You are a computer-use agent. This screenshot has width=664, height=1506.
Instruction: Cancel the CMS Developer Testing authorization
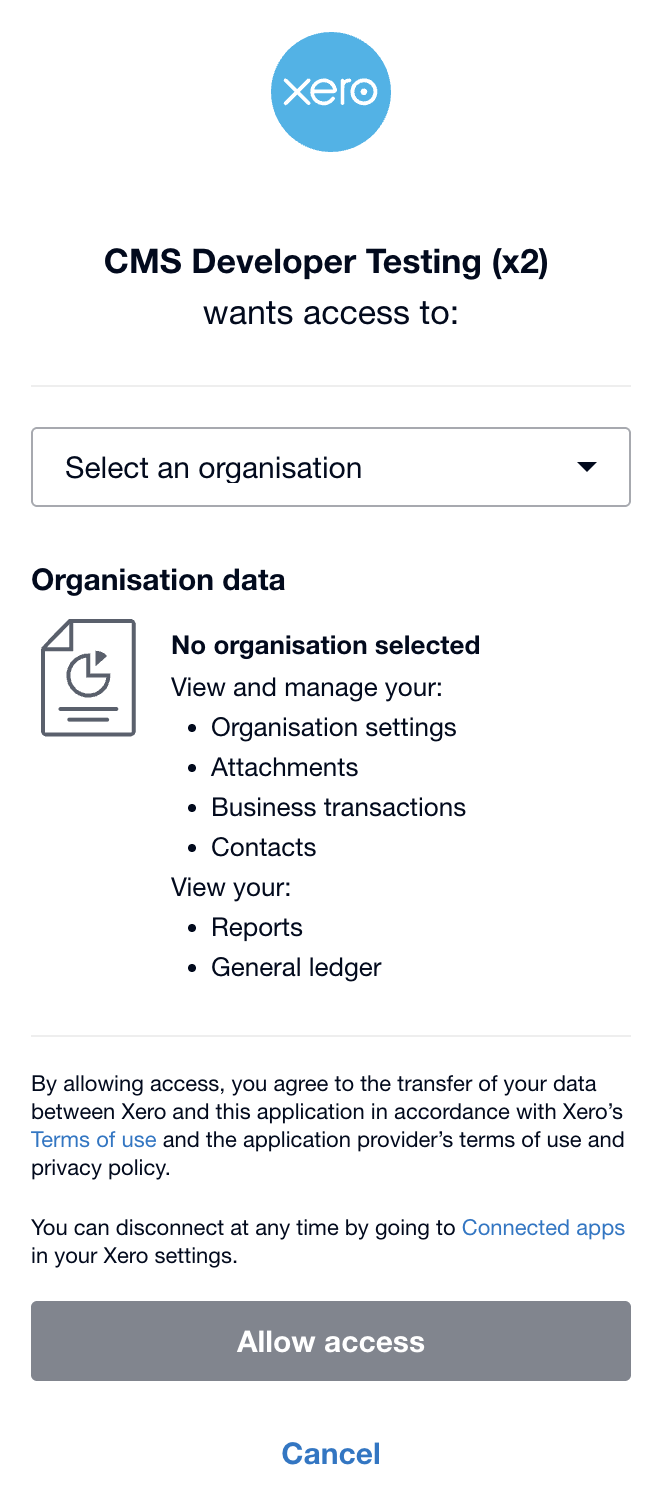tap(331, 1453)
